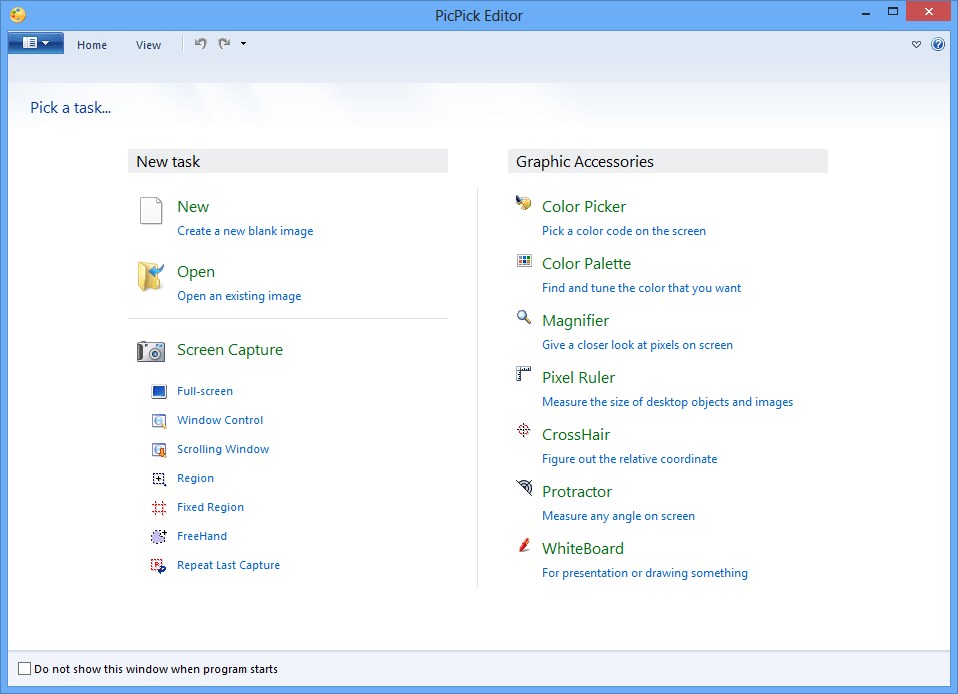
Task: Maximize the PicPick Editor window
Action: tap(893, 12)
